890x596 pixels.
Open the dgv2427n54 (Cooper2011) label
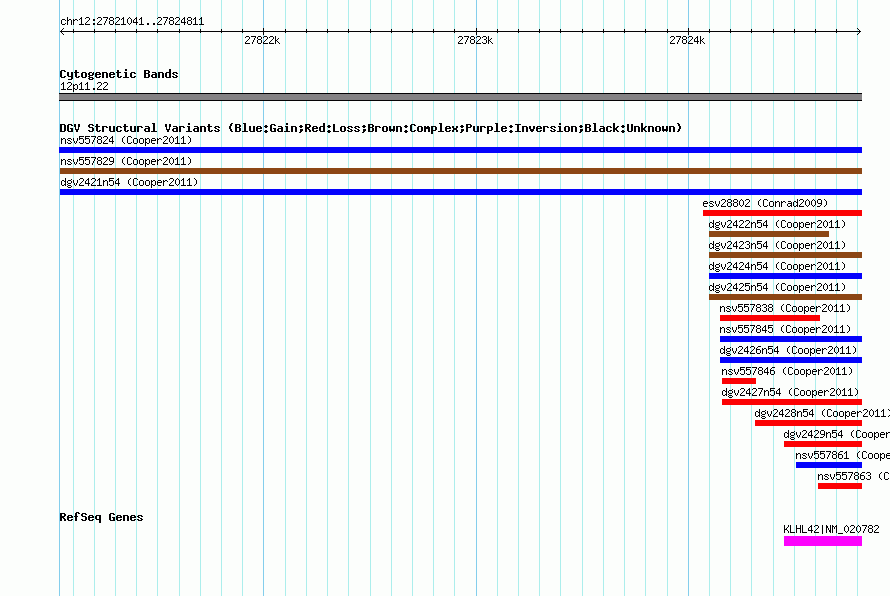(x=790, y=392)
